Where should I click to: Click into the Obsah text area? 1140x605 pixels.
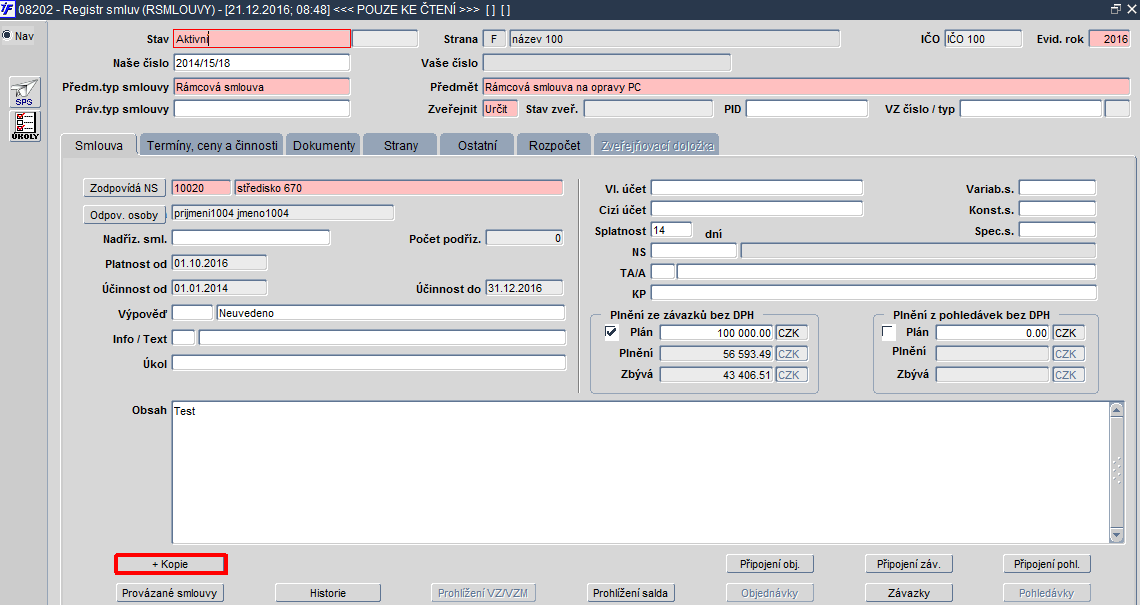click(x=641, y=473)
